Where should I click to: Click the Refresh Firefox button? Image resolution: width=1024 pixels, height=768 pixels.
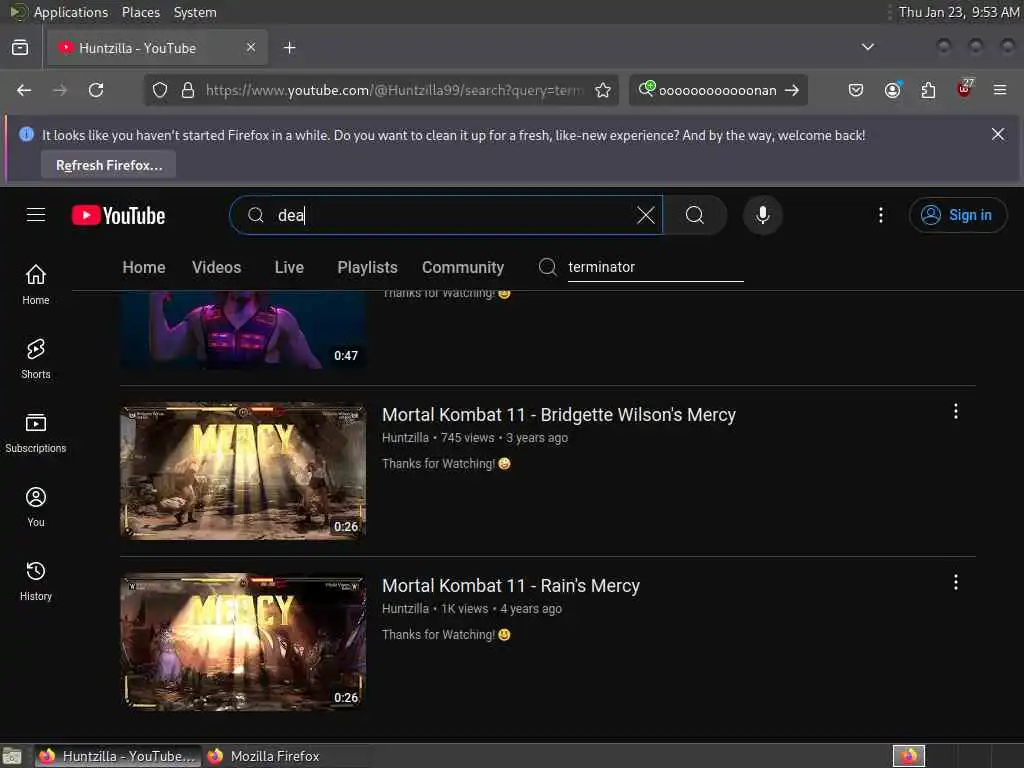108,165
